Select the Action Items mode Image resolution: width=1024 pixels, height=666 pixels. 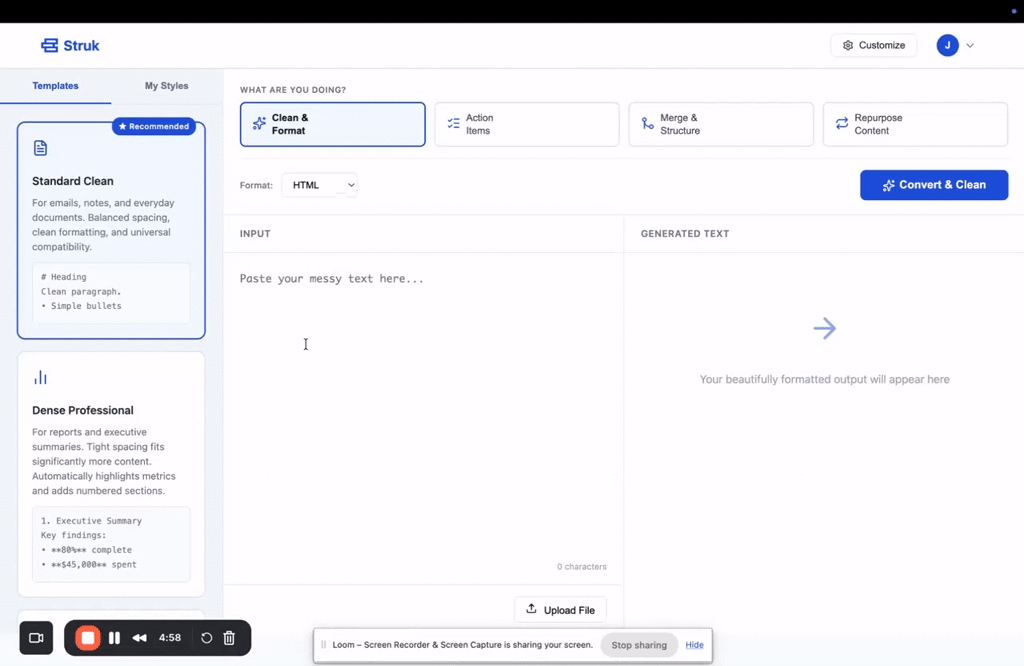click(526, 124)
